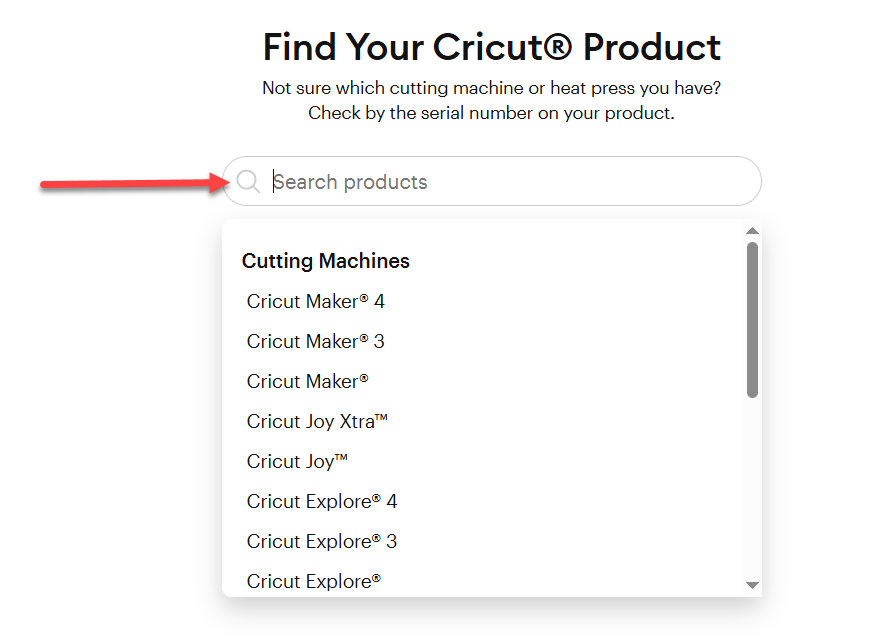875x640 pixels.
Task: Choose Cricut Explore 3
Action: 321,541
